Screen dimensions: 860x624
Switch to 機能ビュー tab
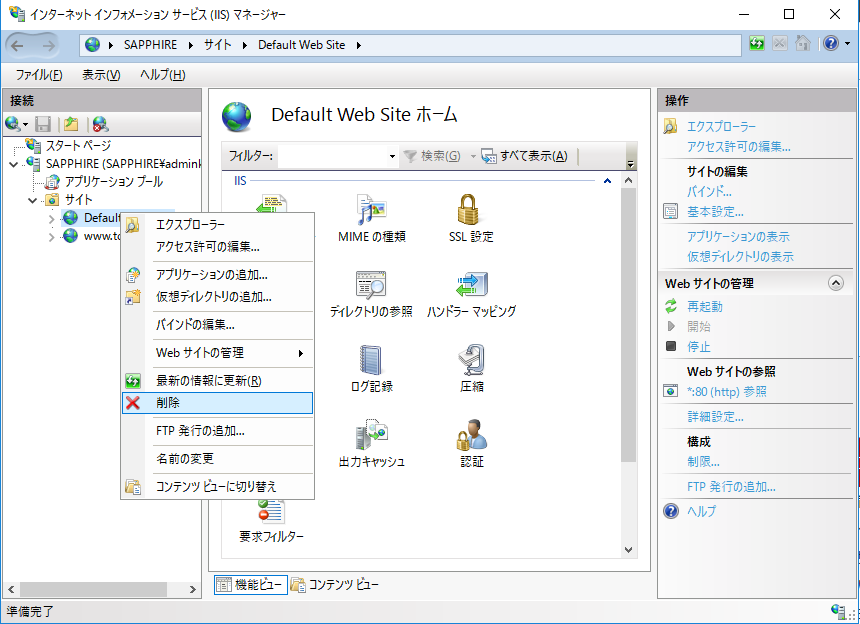251,585
